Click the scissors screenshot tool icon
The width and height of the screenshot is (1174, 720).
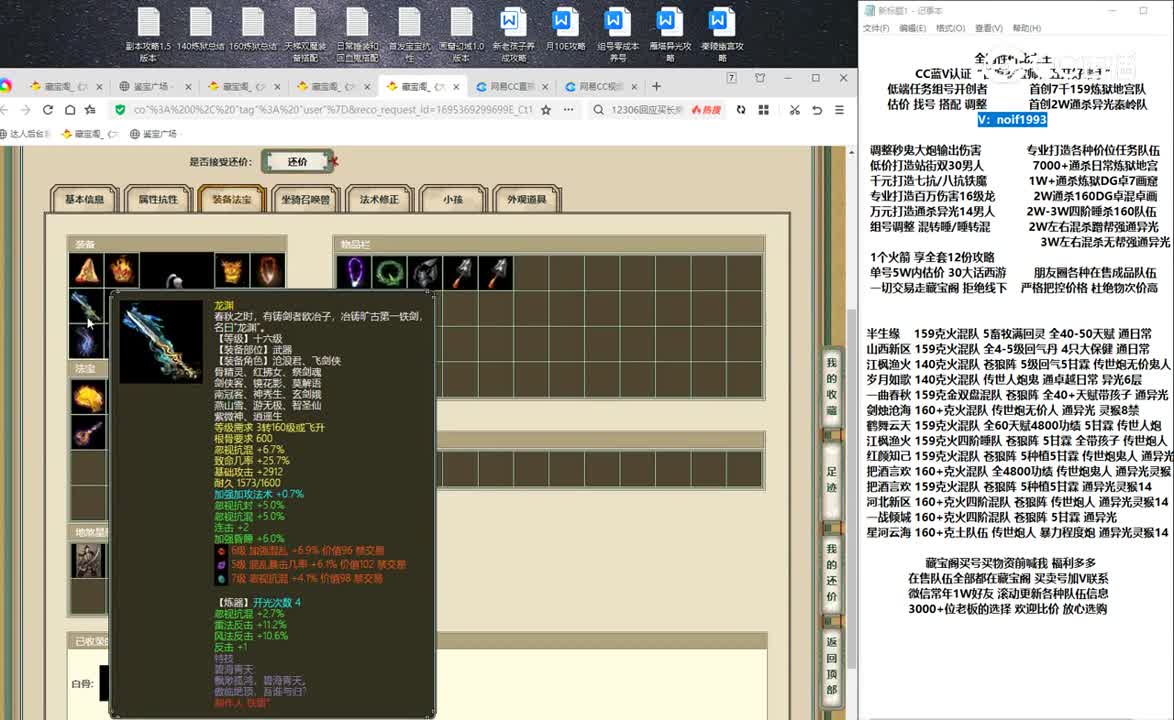tap(794, 110)
